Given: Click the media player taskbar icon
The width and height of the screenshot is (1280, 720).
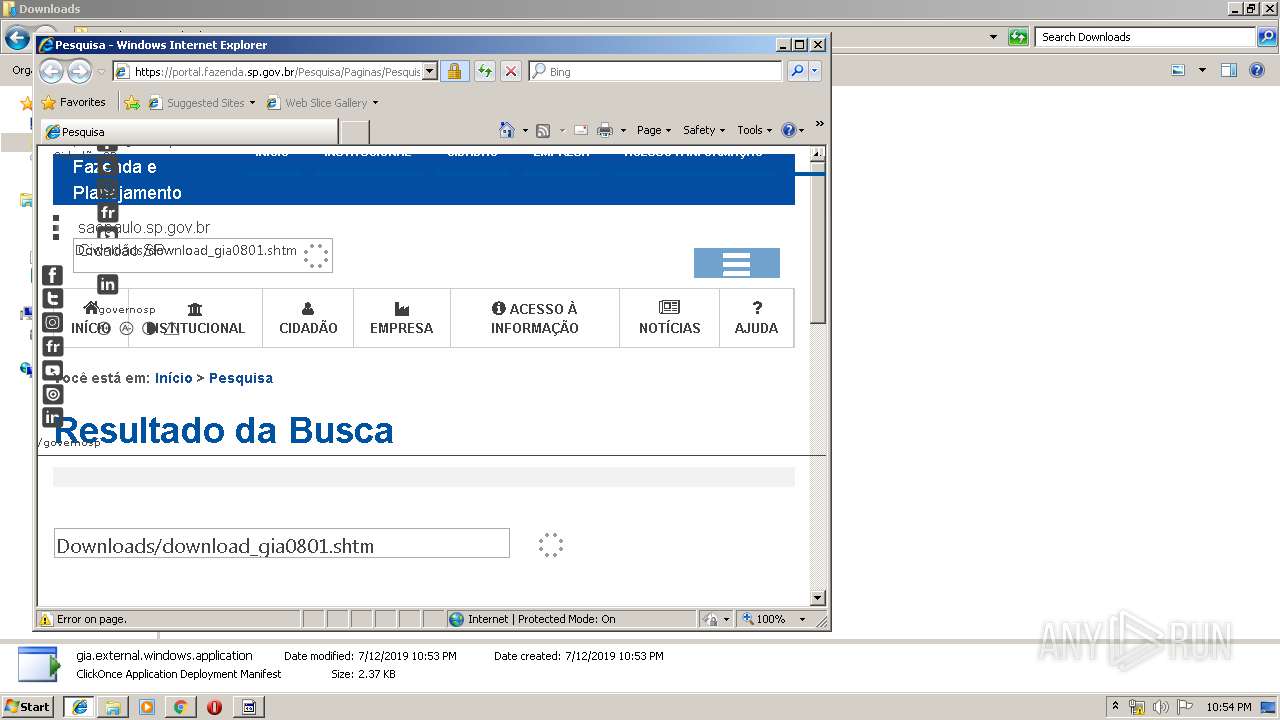Looking at the screenshot, I should (147, 707).
